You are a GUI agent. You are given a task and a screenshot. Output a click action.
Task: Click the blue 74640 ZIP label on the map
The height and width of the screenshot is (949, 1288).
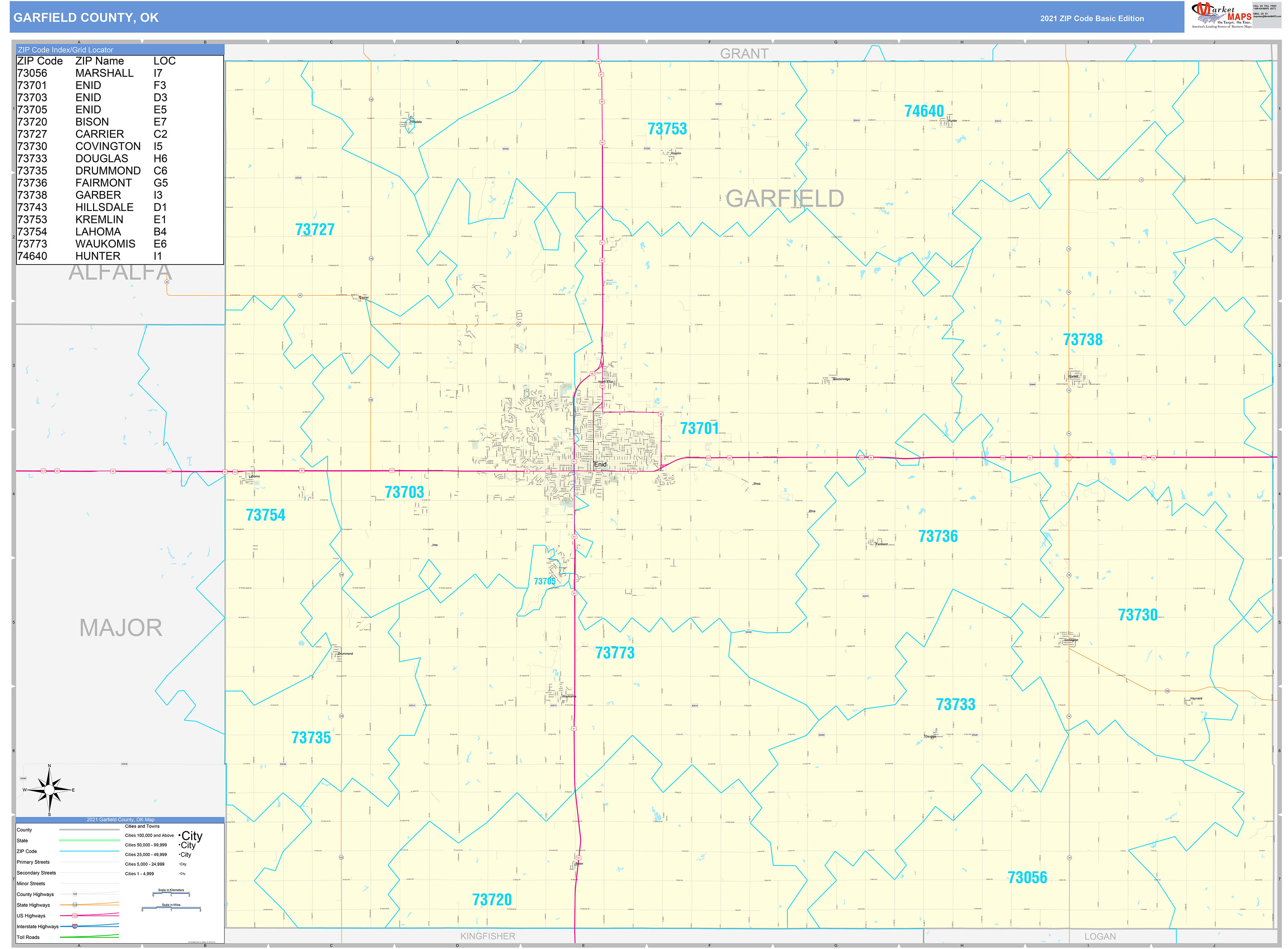tap(924, 111)
